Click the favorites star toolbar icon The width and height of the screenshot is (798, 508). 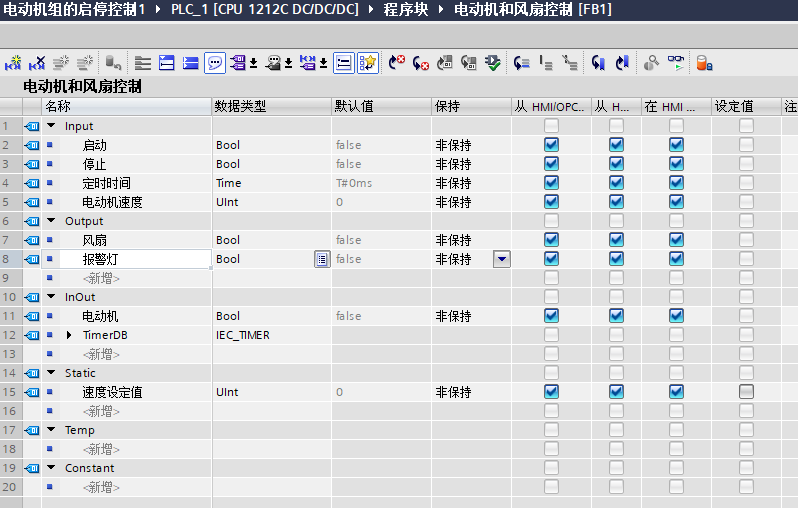(x=368, y=63)
